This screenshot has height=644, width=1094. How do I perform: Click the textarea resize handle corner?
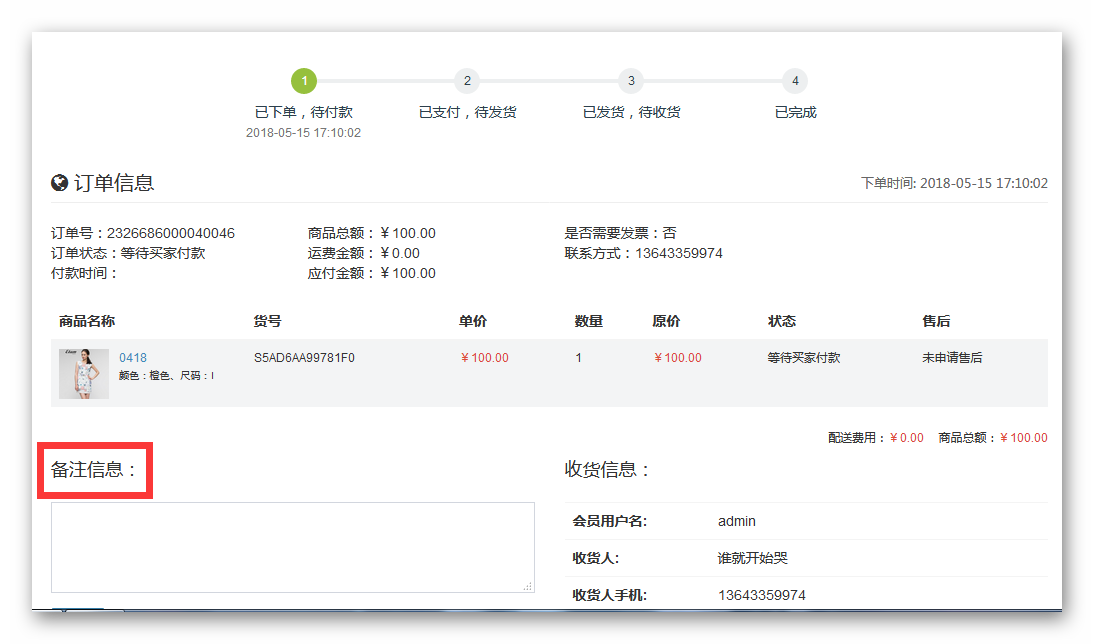(x=528, y=586)
